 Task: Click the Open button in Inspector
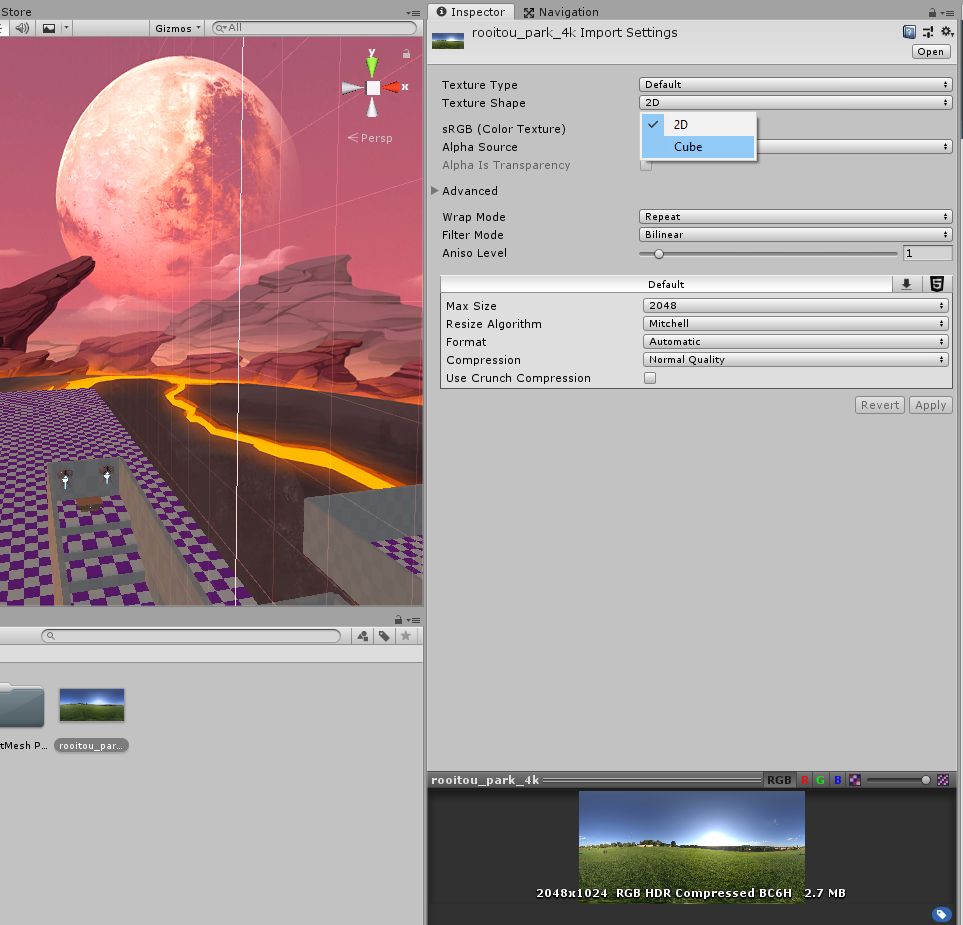point(931,52)
